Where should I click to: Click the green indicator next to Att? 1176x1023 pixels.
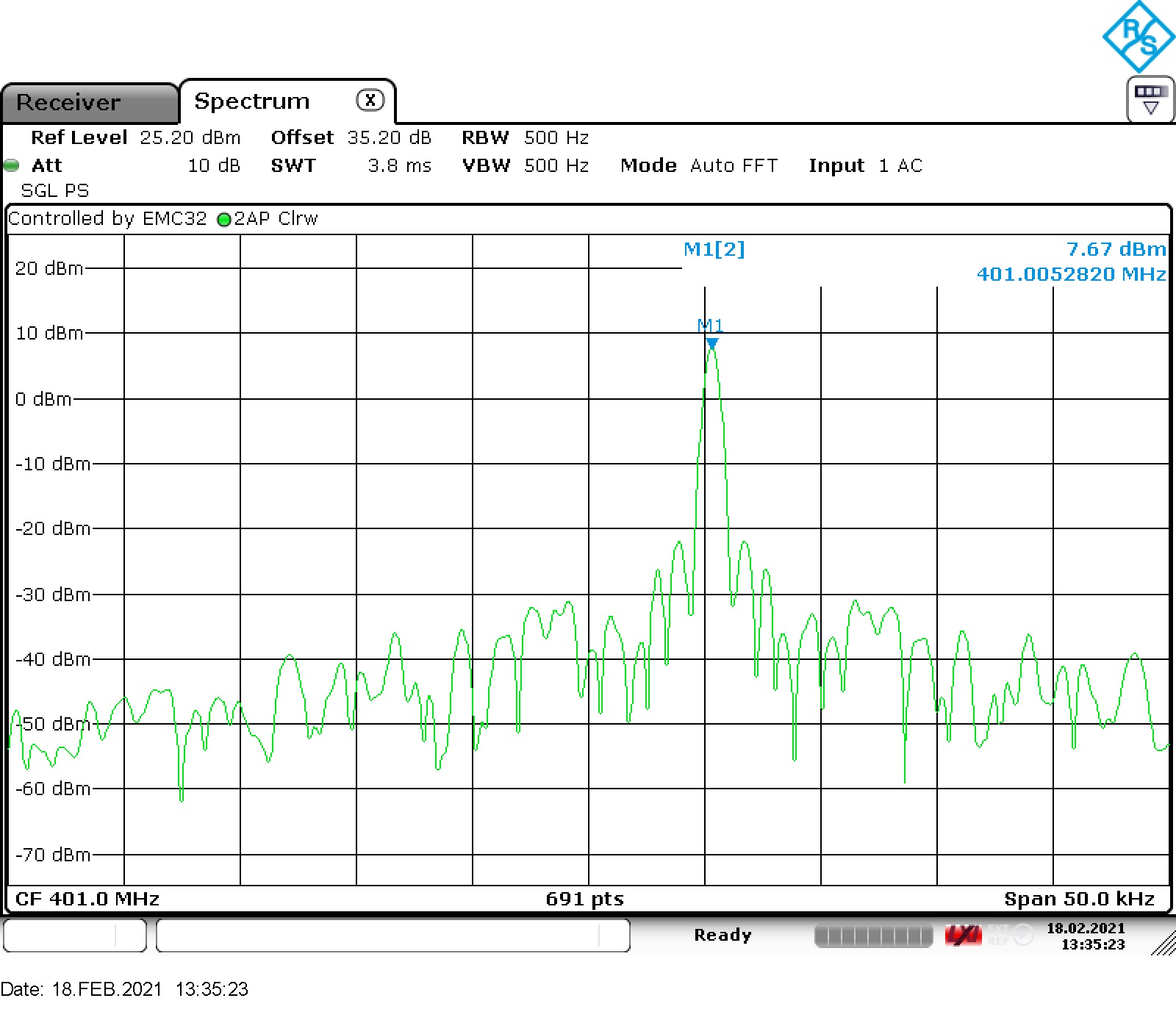[12, 165]
